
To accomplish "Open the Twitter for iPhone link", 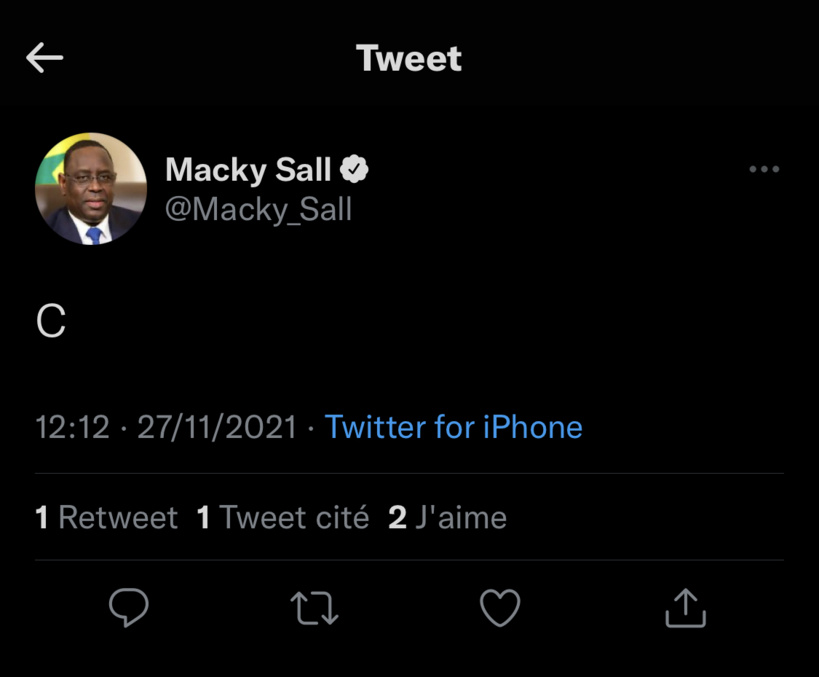I will [452, 427].
